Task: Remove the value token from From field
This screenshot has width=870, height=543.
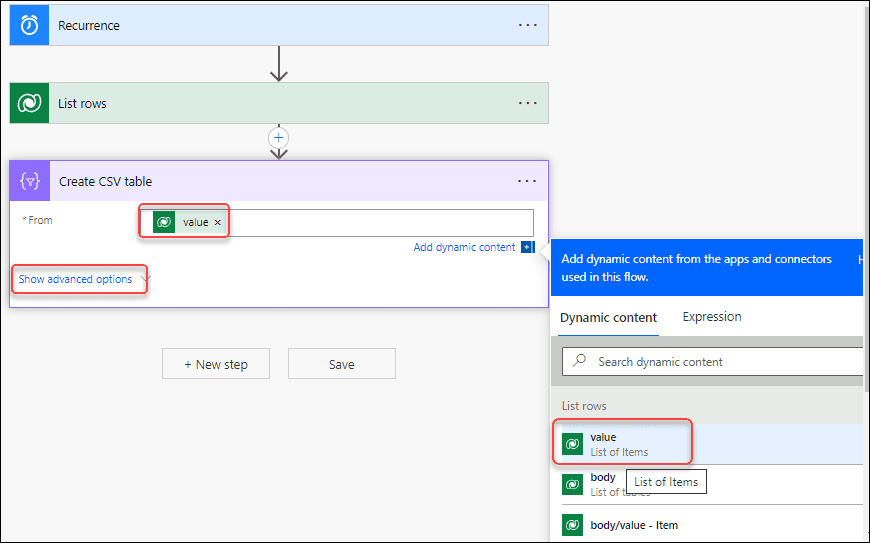Action: (x=218, y=222)
